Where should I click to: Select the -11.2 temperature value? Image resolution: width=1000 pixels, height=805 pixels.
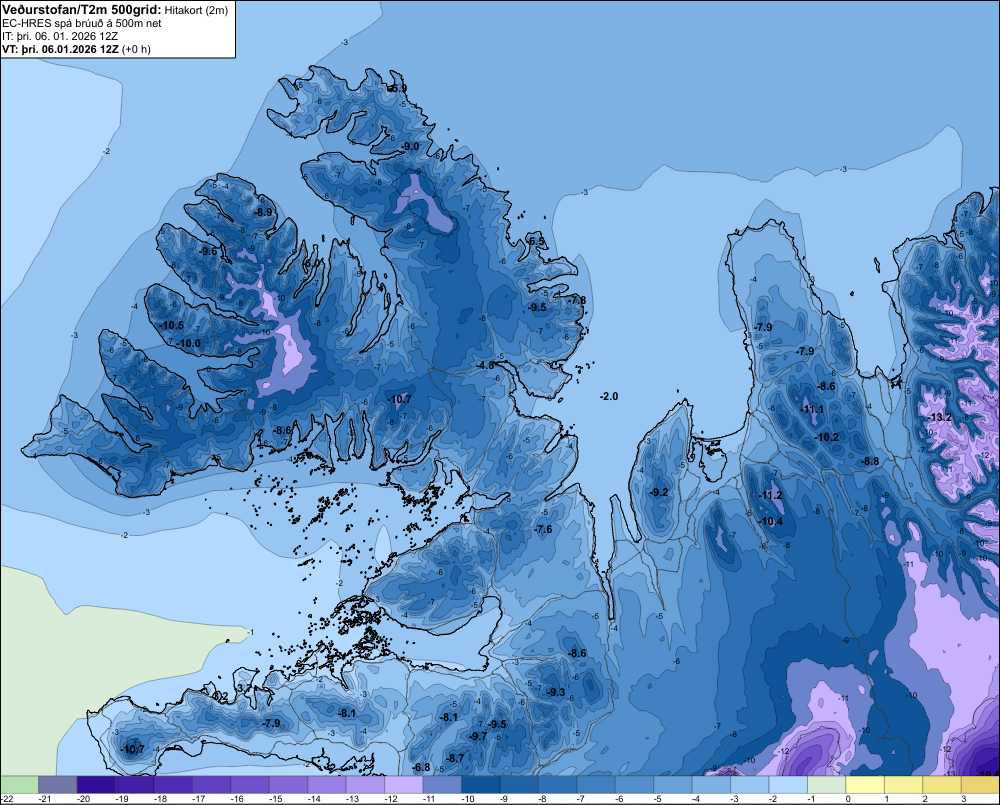coord(770,495)
